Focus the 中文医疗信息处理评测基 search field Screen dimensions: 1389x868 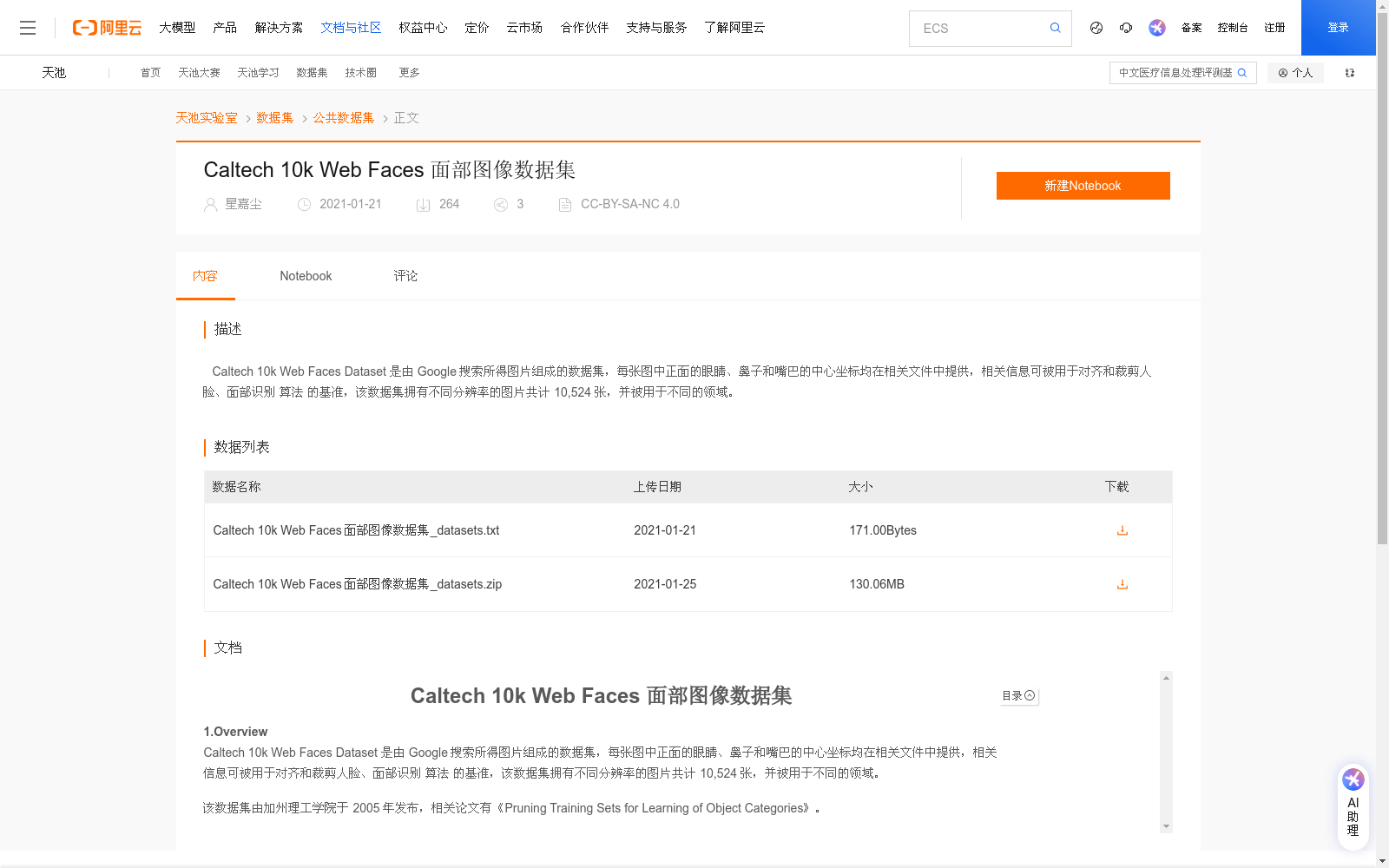coord(1175,73)
